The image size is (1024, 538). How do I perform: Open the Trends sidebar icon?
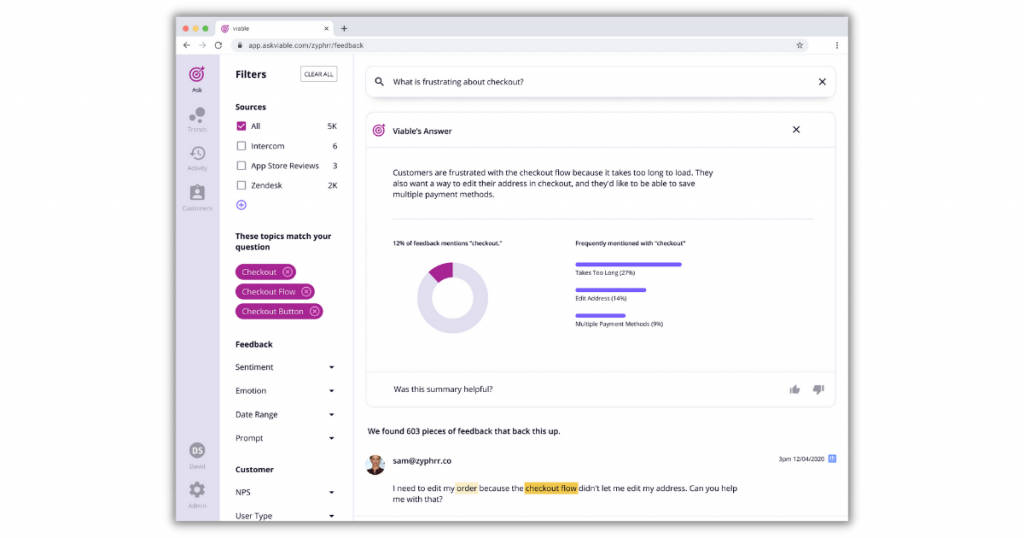197,117
